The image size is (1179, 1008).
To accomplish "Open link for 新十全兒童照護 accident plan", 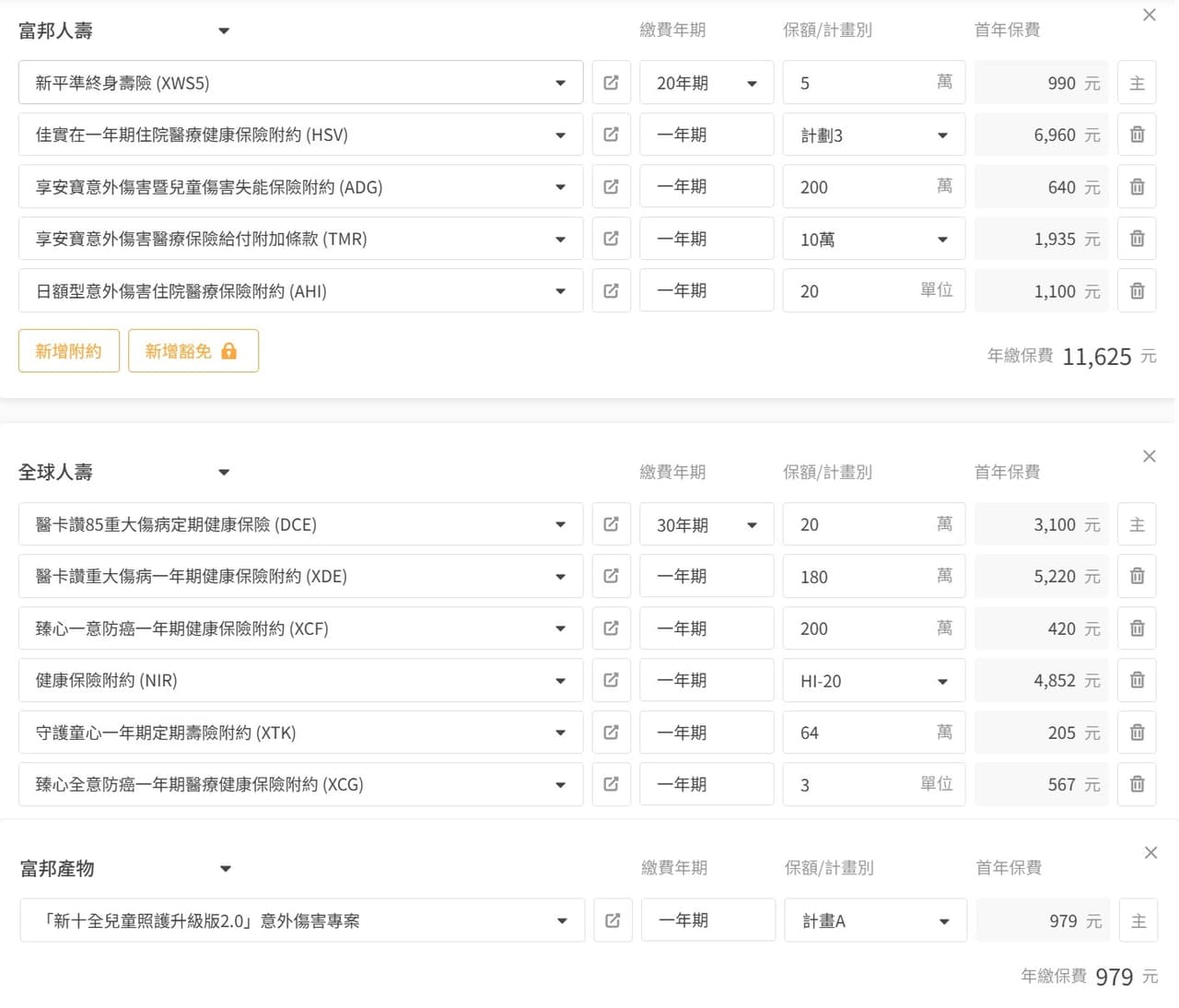I will pyautogui.click(x=613, y=920).
